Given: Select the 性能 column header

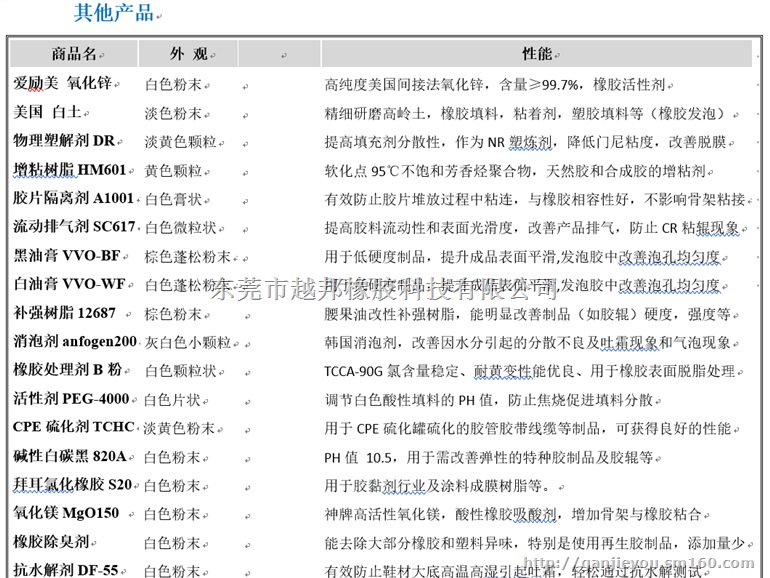Looking at the screenshot, I should coord(536,54).
